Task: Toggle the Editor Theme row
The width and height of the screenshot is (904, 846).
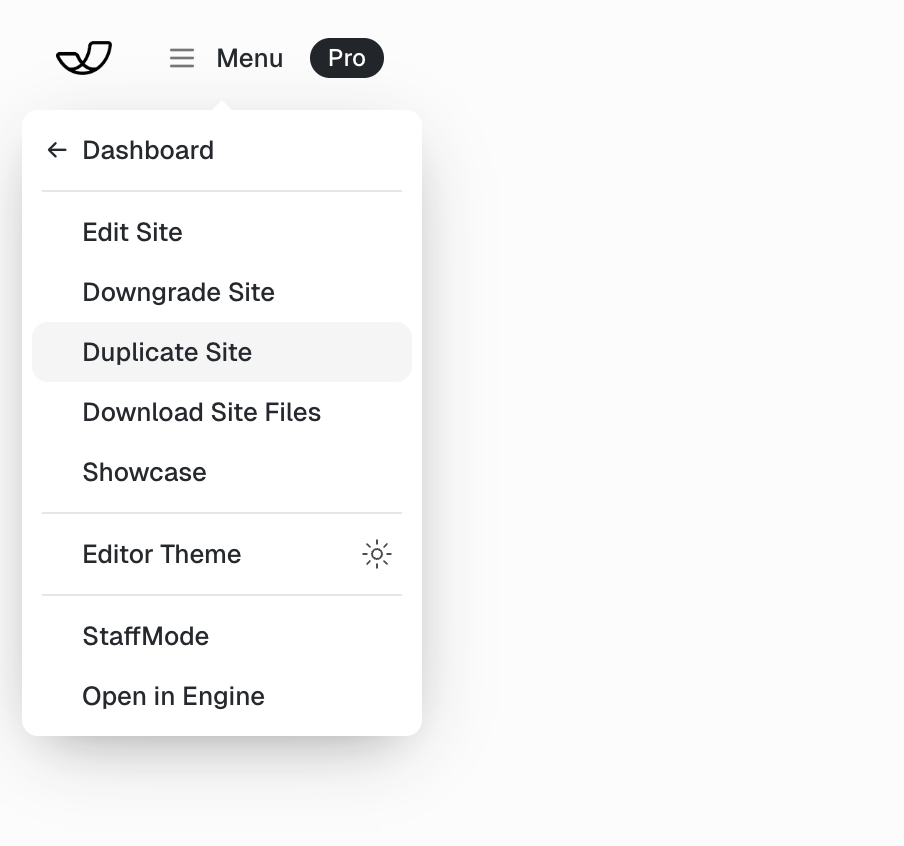Action: click(161, 554)
